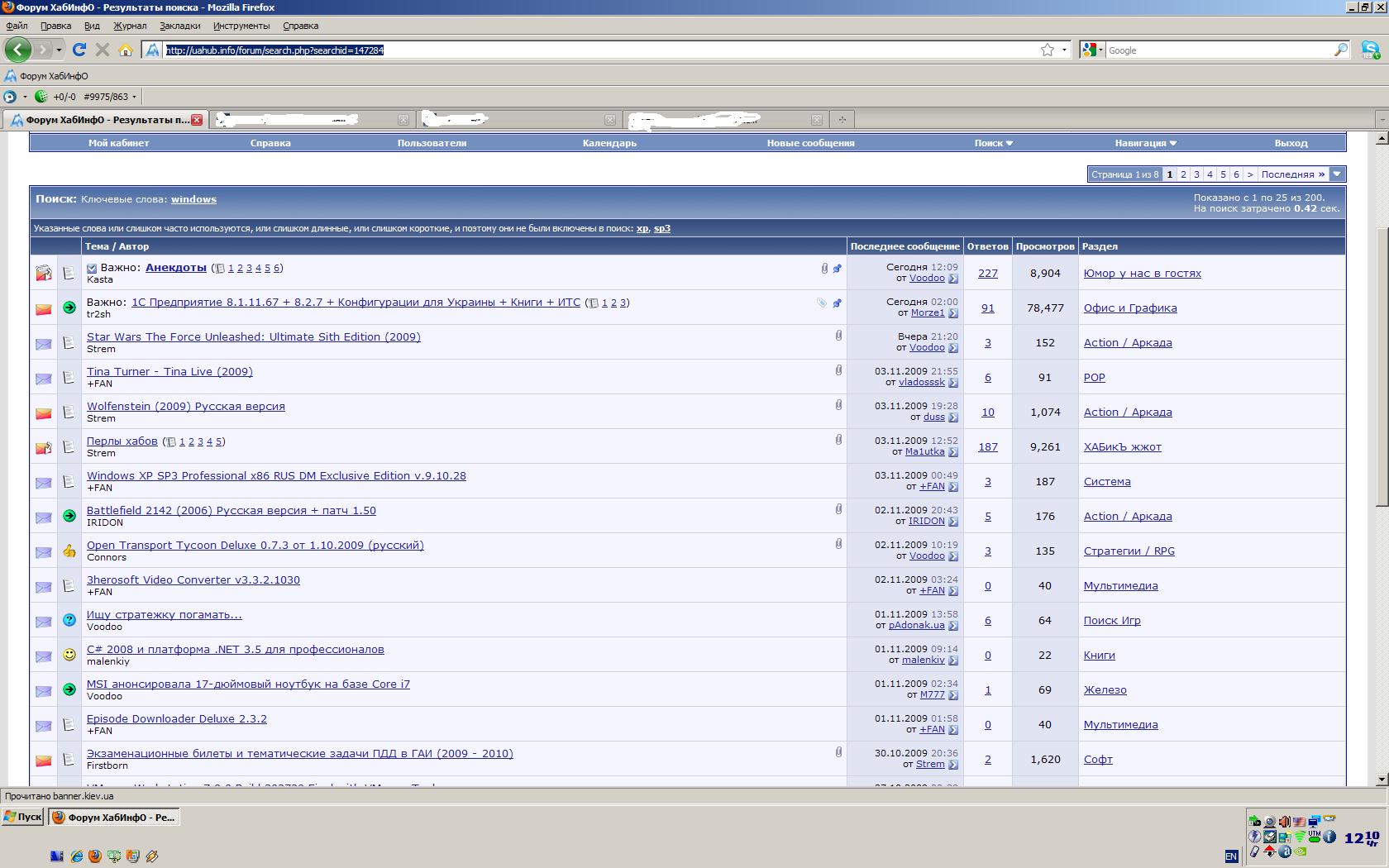Click the browser Back arrow button
1389x868 pixels.
pos(18,50)
